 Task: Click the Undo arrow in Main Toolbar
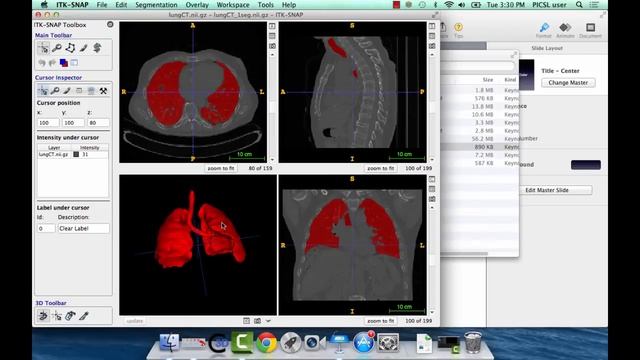pyautogui.click(x=42, y=63)
